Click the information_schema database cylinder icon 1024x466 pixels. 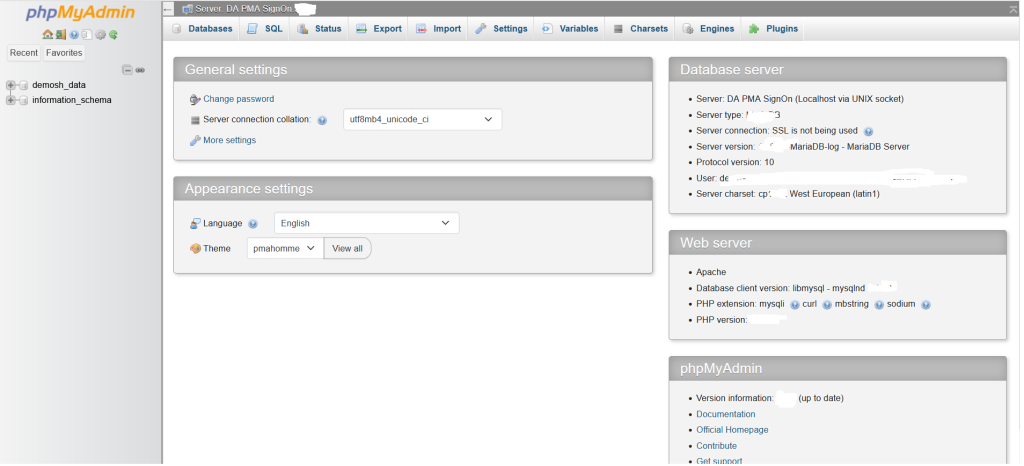[24, 100]
